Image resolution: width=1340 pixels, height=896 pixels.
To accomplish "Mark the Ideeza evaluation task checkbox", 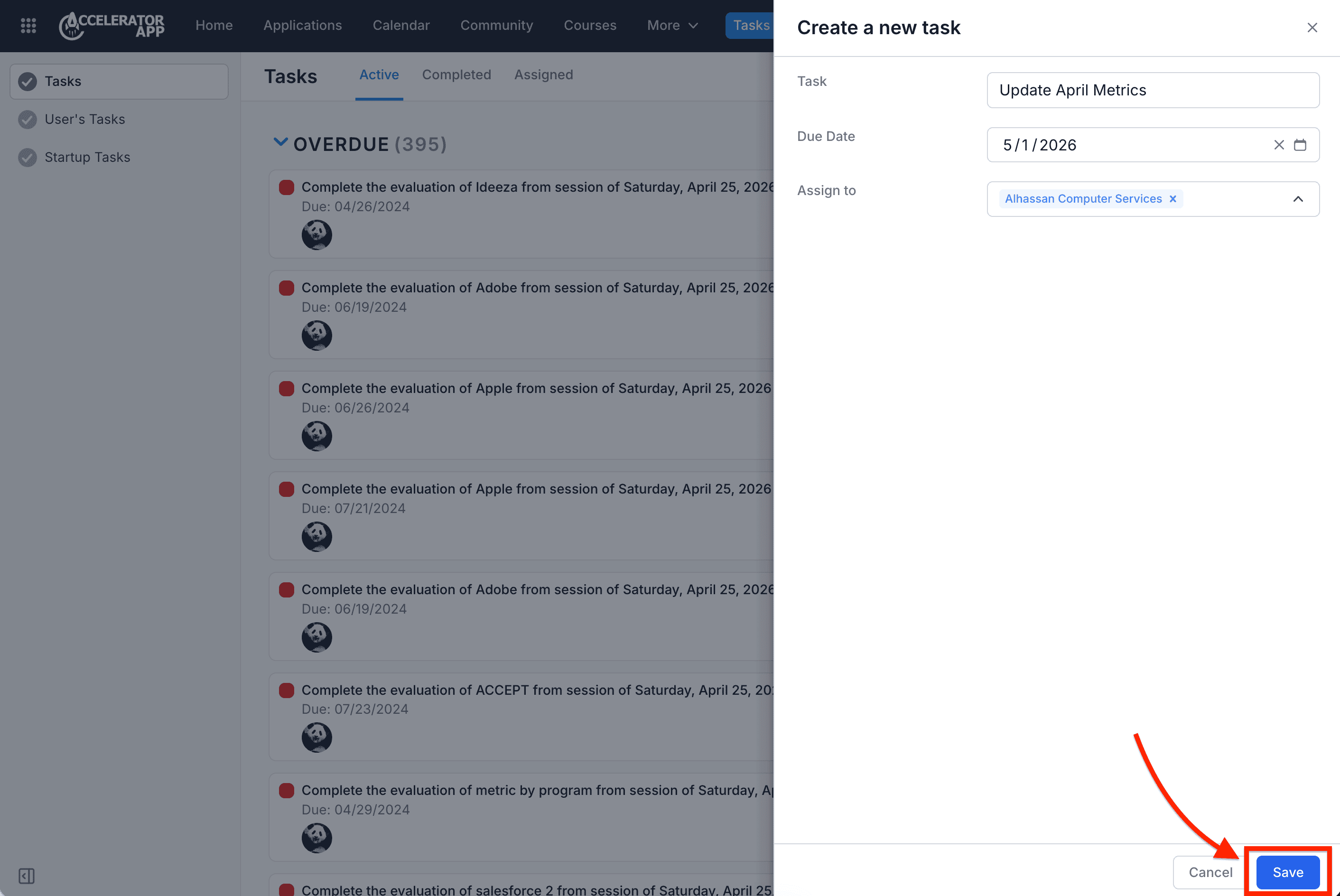I will 287,187.
